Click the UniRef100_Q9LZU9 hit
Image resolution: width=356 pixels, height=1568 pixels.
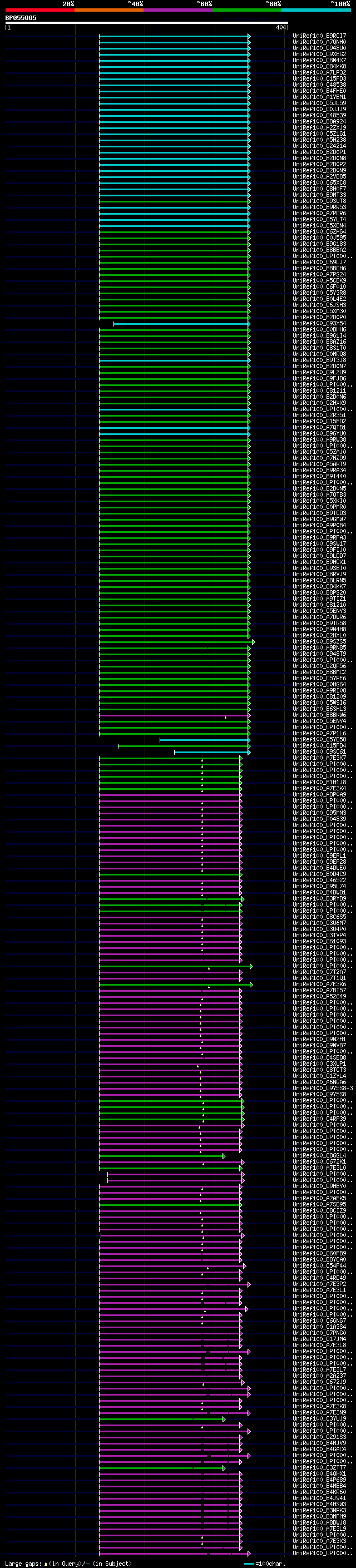(319, 372)
